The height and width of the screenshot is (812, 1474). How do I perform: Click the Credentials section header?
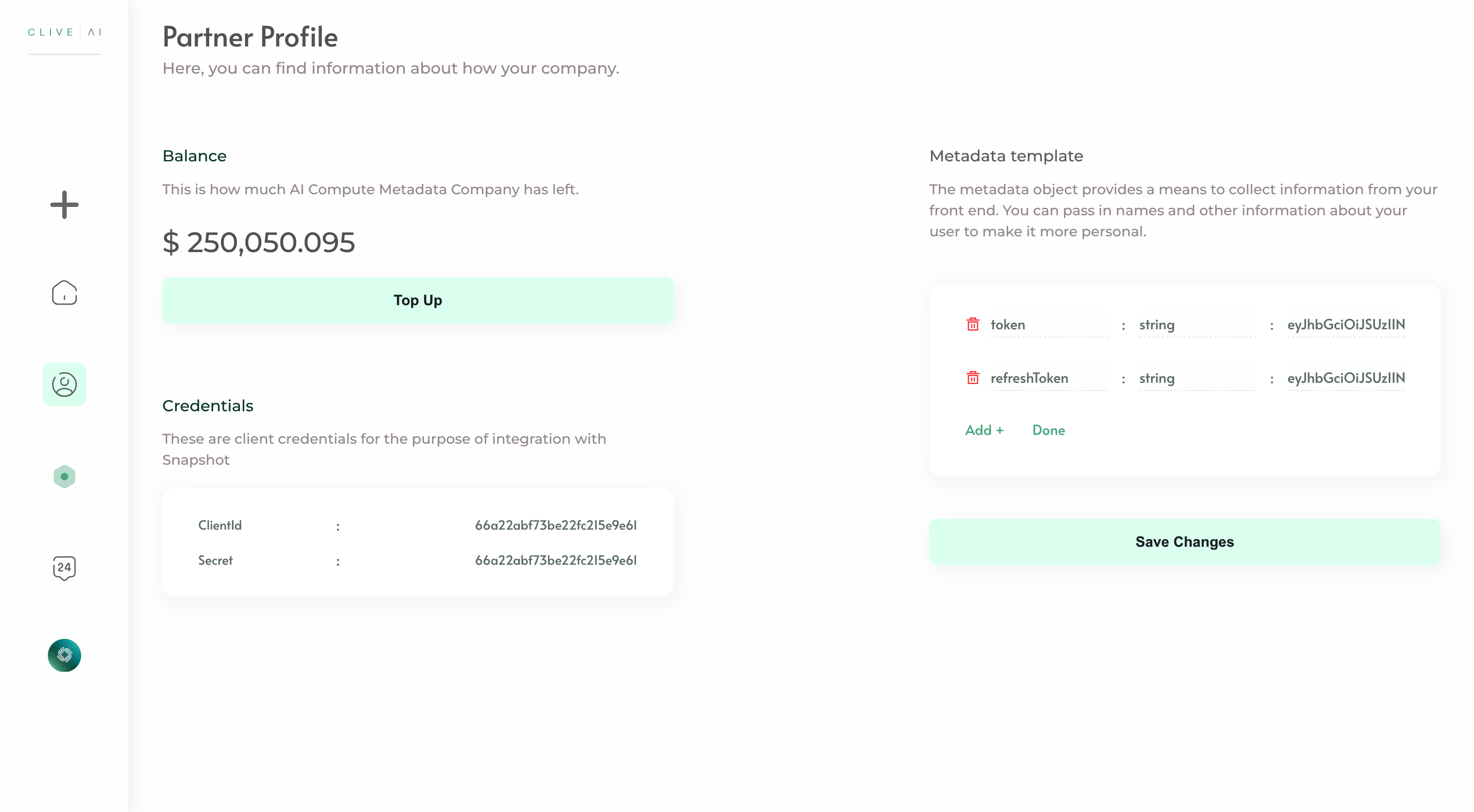coord(209,406)
